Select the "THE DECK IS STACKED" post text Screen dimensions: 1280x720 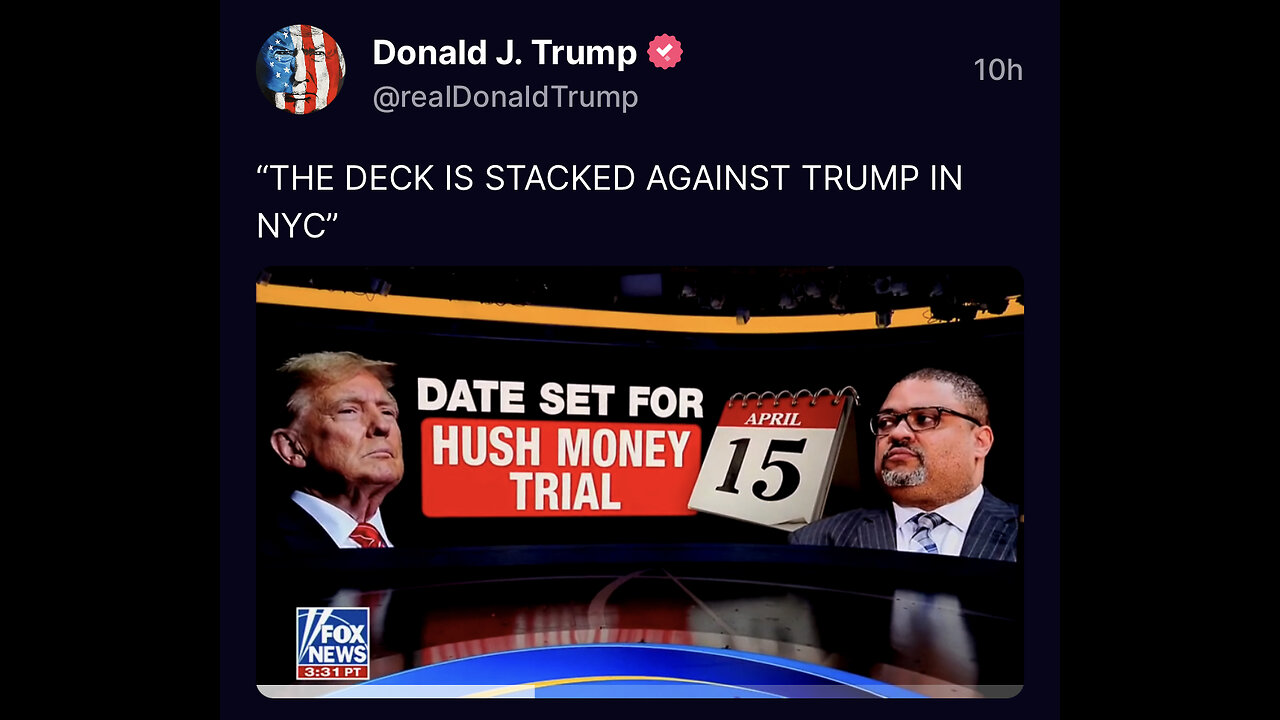[x=610, y=201]
